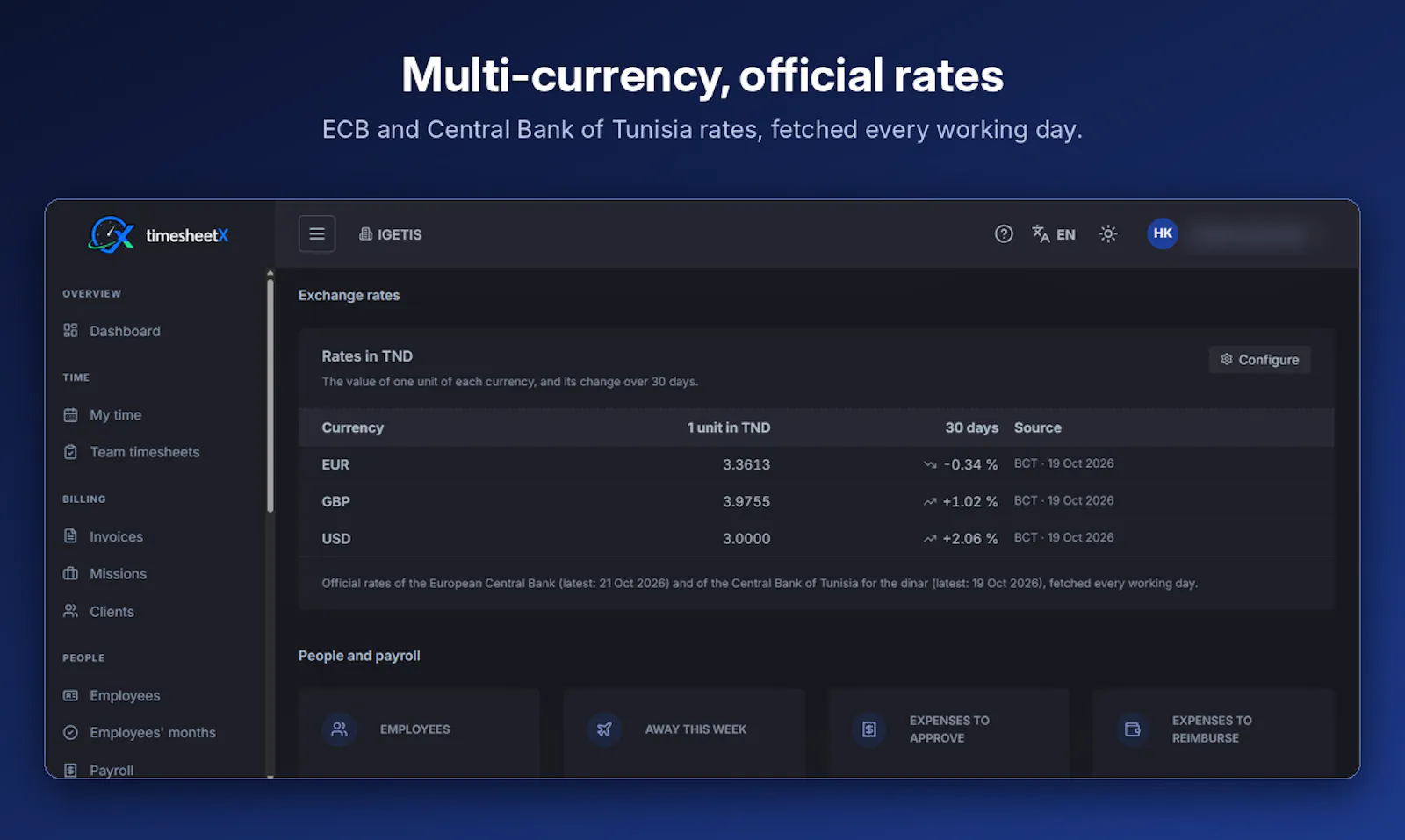Click the Employees' months check-circle icon
Viewport: 1405px width, 840px height.
point(70,733)
